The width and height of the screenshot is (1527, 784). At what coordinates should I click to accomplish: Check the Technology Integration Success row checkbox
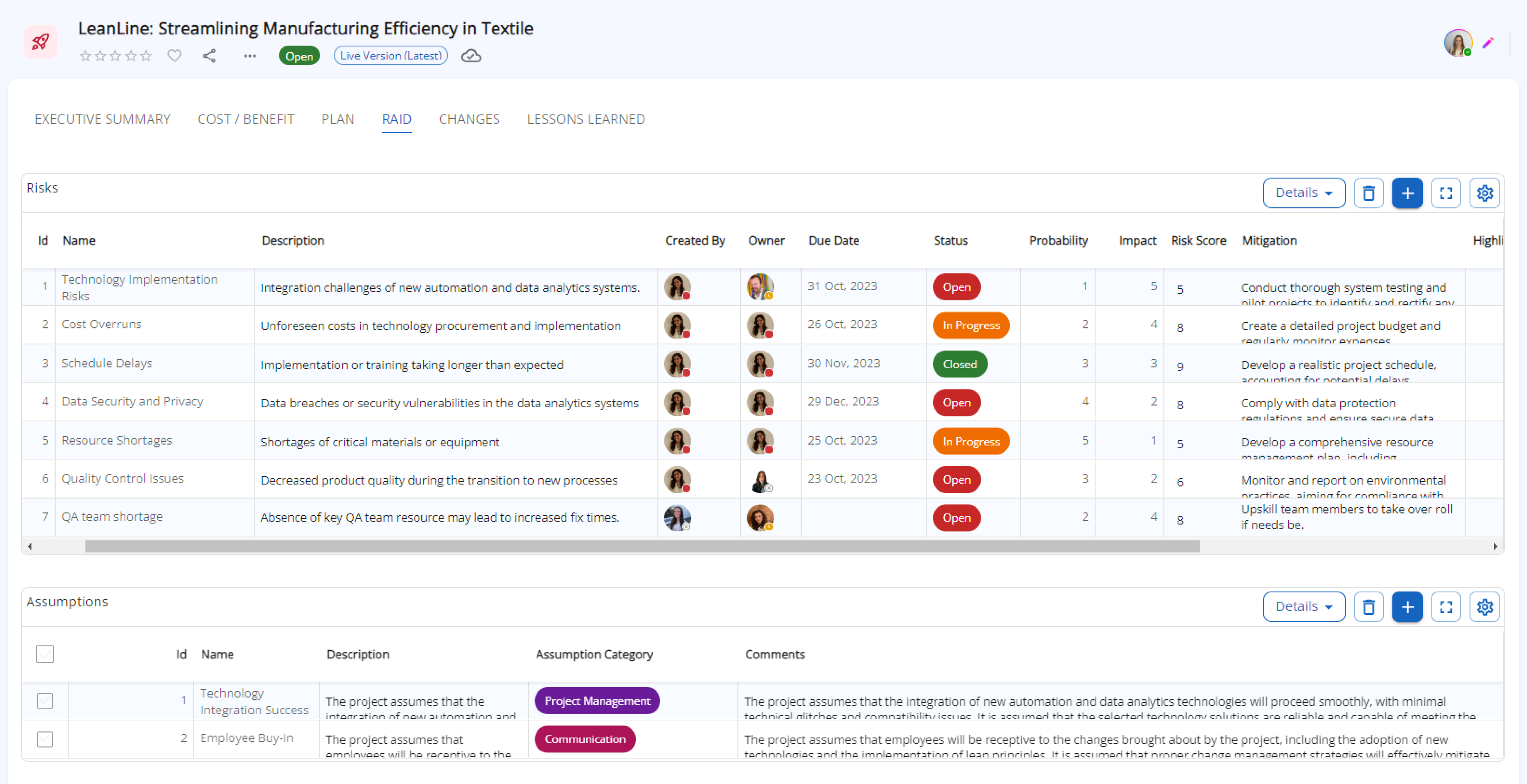click(x=45, y=701)
